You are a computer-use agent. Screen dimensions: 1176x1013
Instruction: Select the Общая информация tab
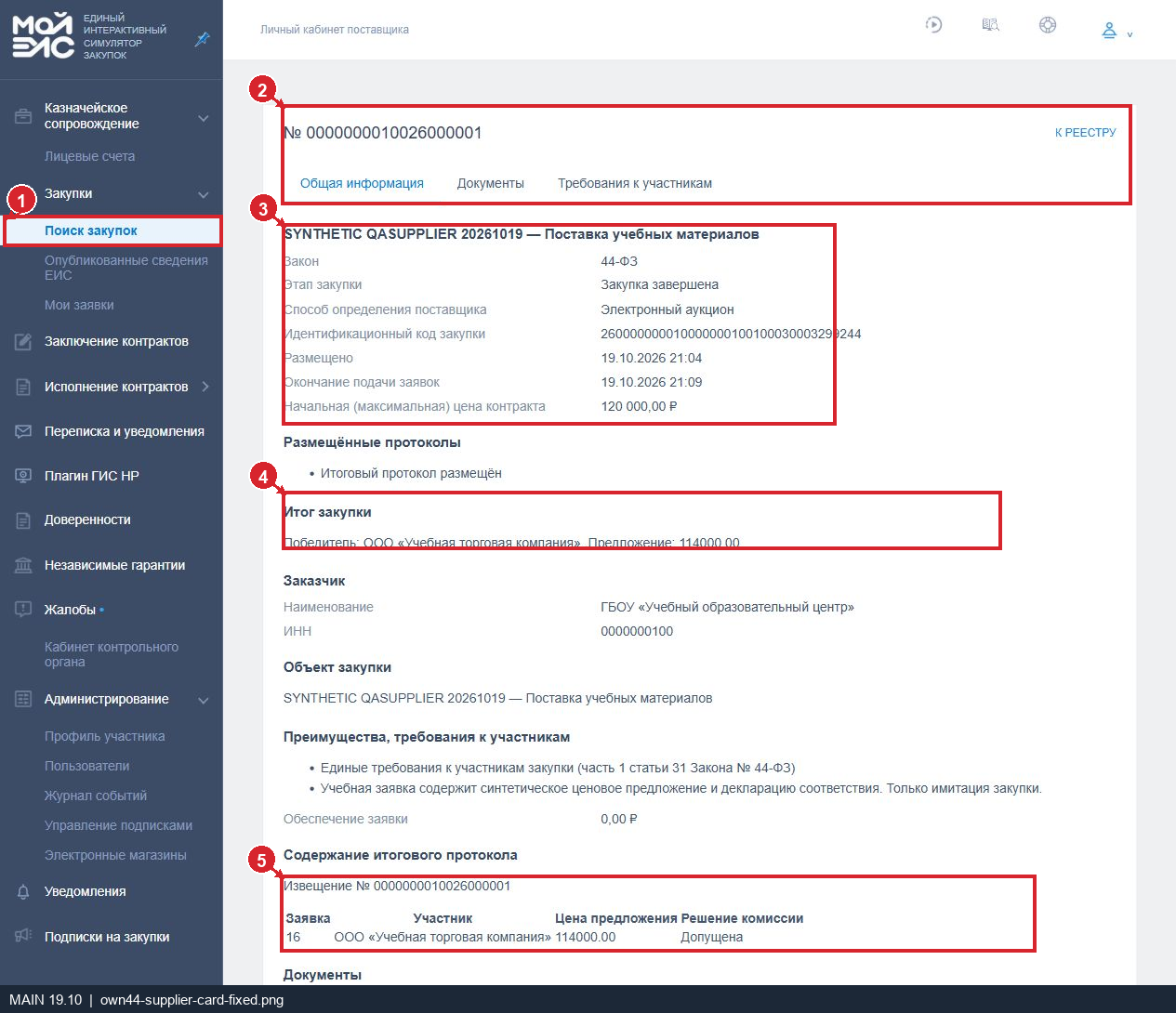tap(362, 183)
